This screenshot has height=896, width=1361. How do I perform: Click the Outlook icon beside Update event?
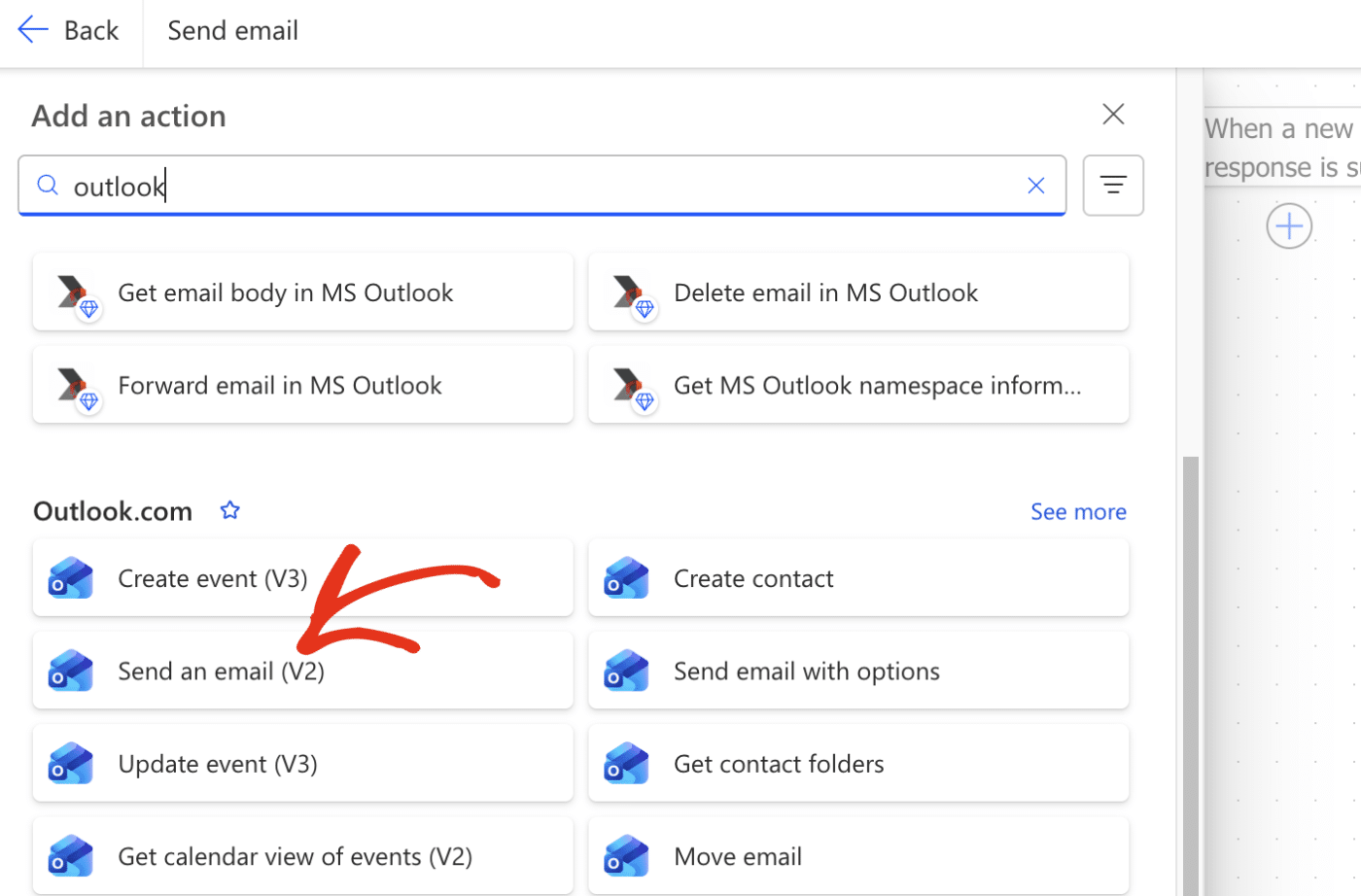pyautogui.click(x=71, y=764)
